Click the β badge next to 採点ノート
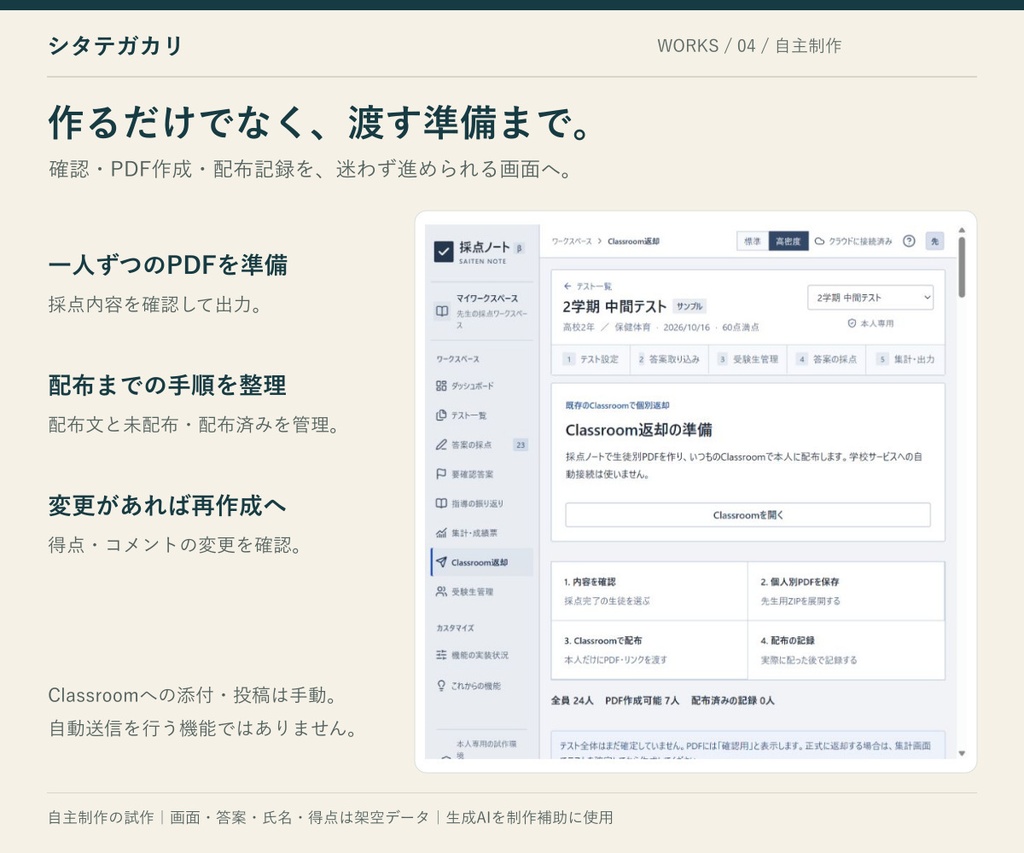The height and width of the screenshot is (853, 1024). click(x=519, y=248)
